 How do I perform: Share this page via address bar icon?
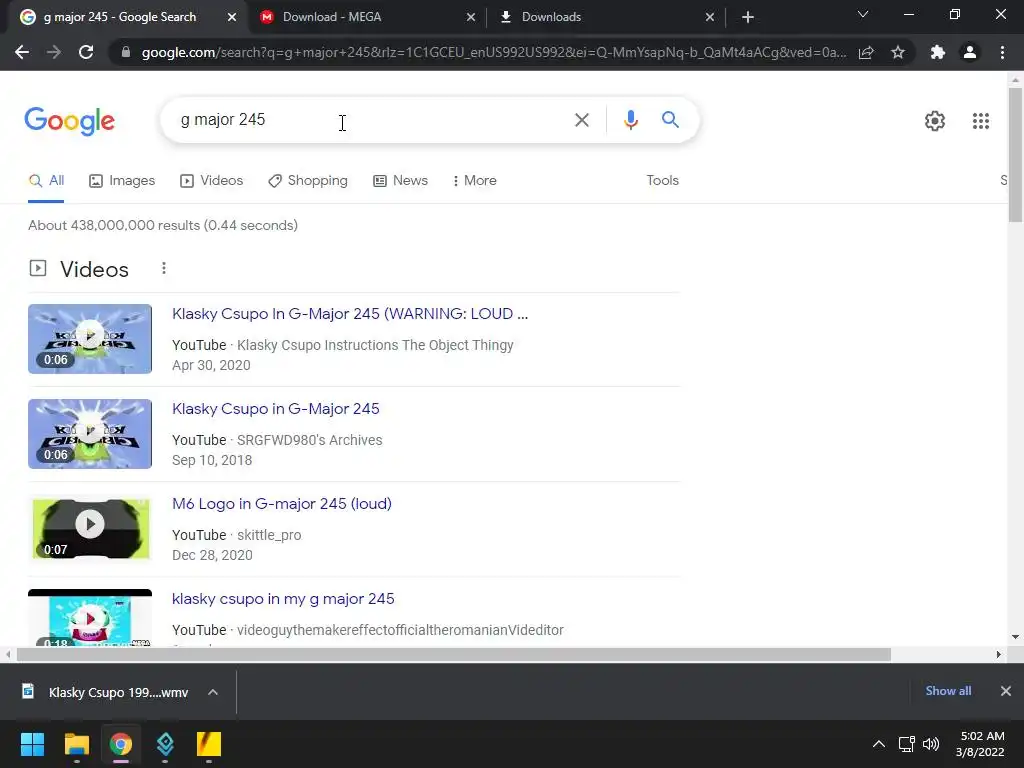[x=866, y=52]
